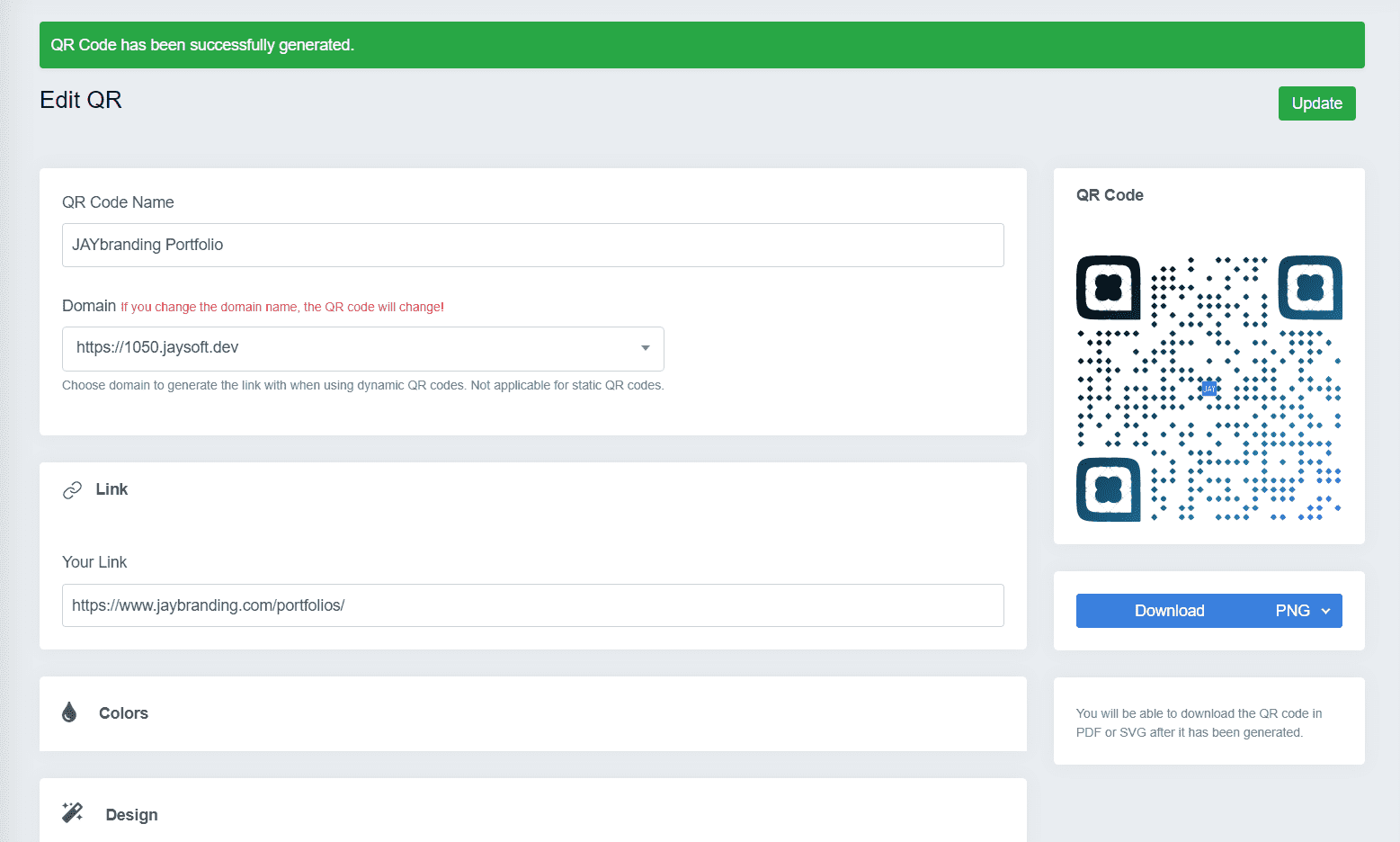Viewport: 1400px width, 842px height.
Task: Click the generated QR code preview
Action: click(x=1208, y=389)
